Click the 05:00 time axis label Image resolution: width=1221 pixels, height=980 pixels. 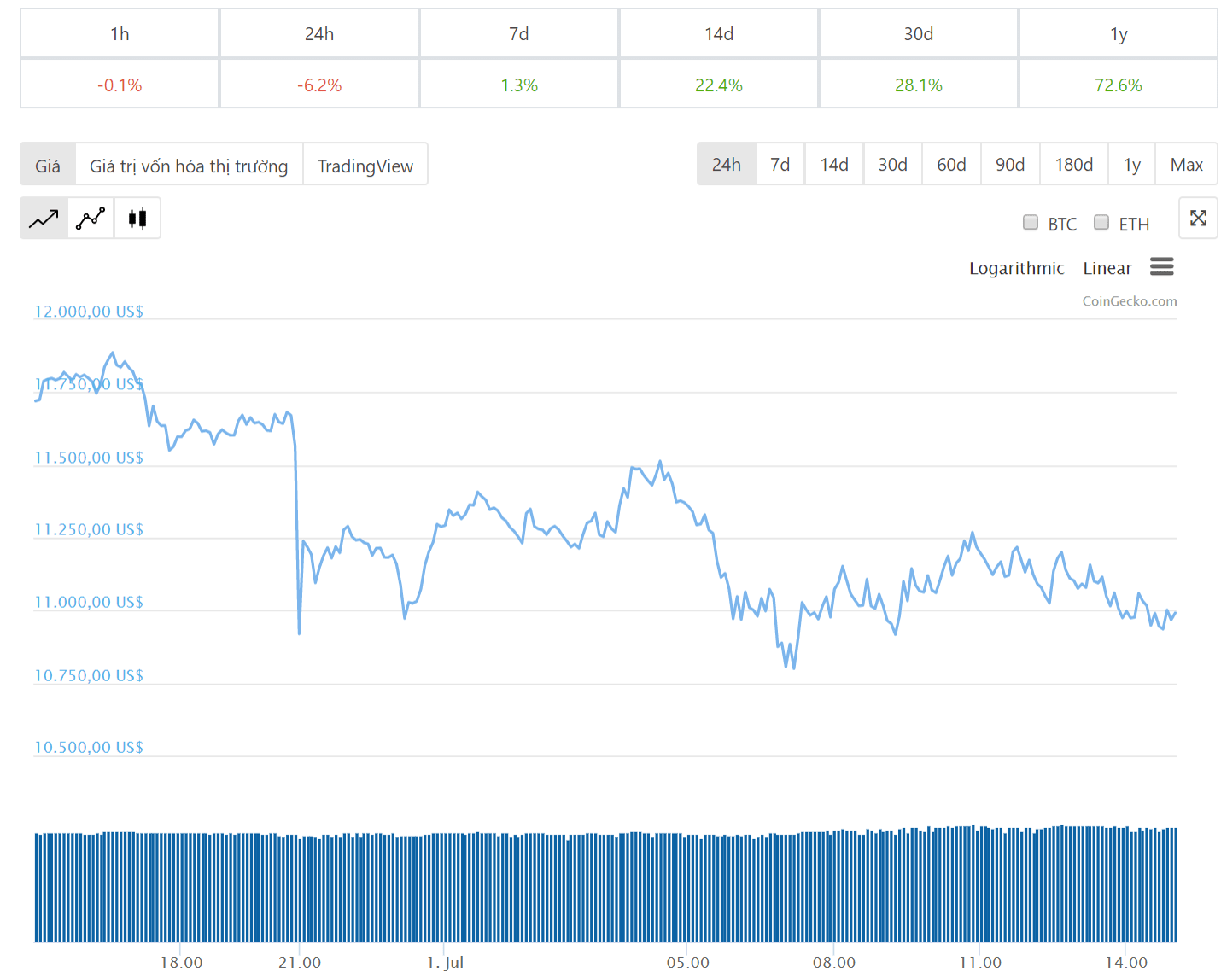(687, 962)
